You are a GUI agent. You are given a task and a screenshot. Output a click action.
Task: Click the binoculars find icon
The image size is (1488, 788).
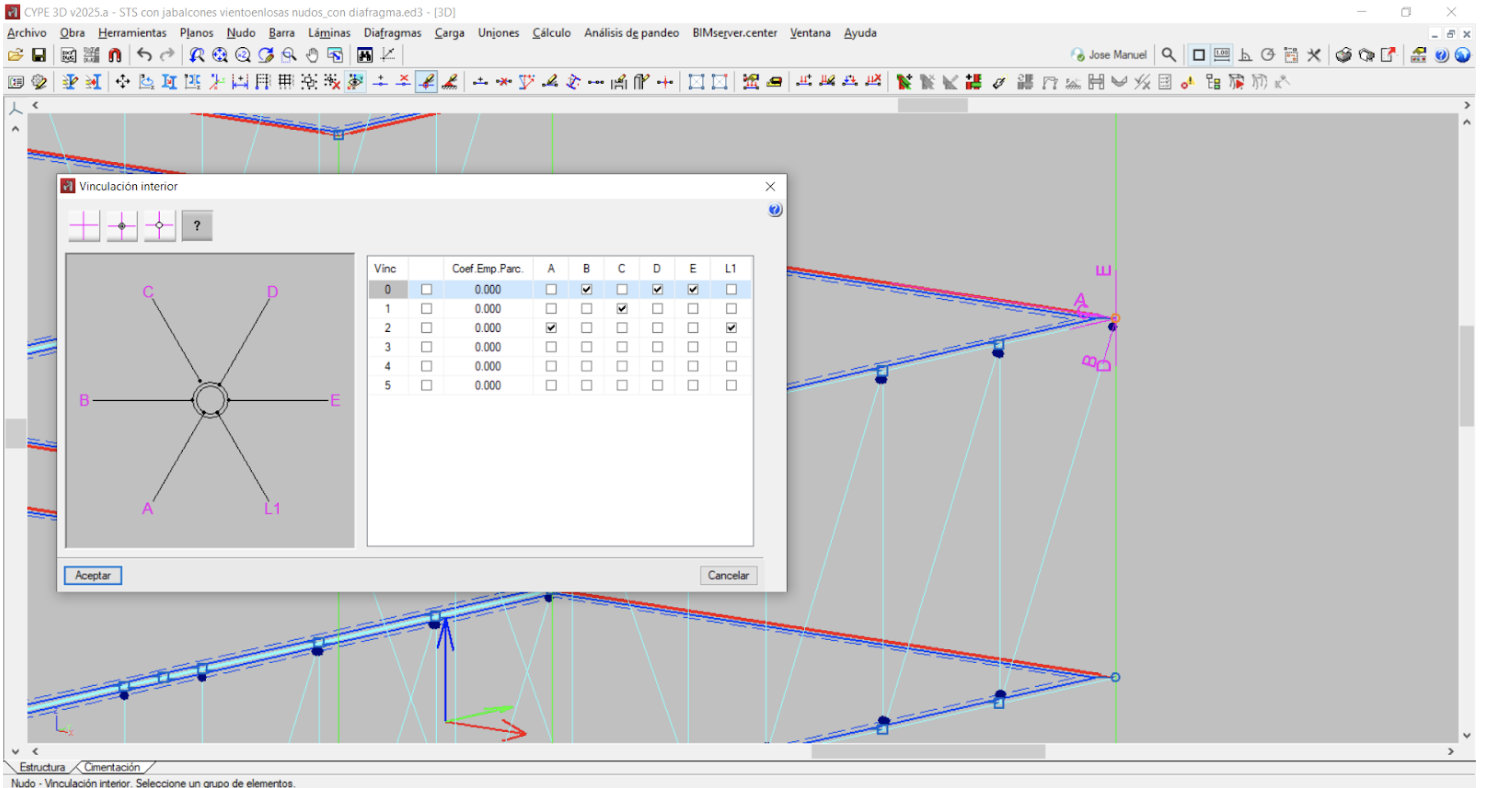[x=365, y=55]
